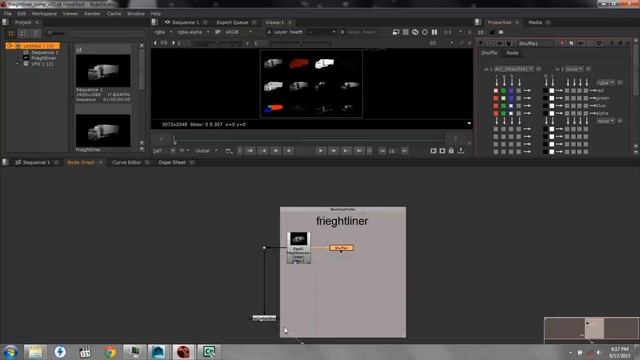
Task: Click the wipe/viewer layout icon in viewer toolbar
Action: [396, 32]
